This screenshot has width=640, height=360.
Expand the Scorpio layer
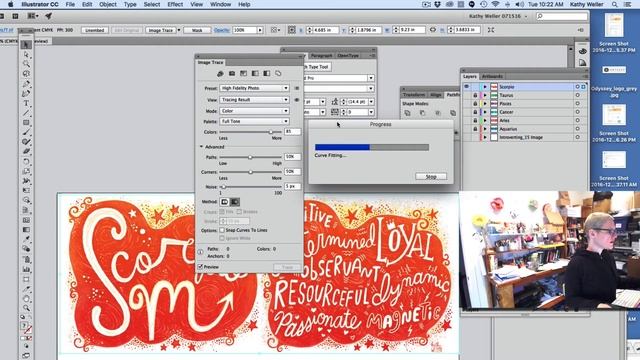pos(485,87)
